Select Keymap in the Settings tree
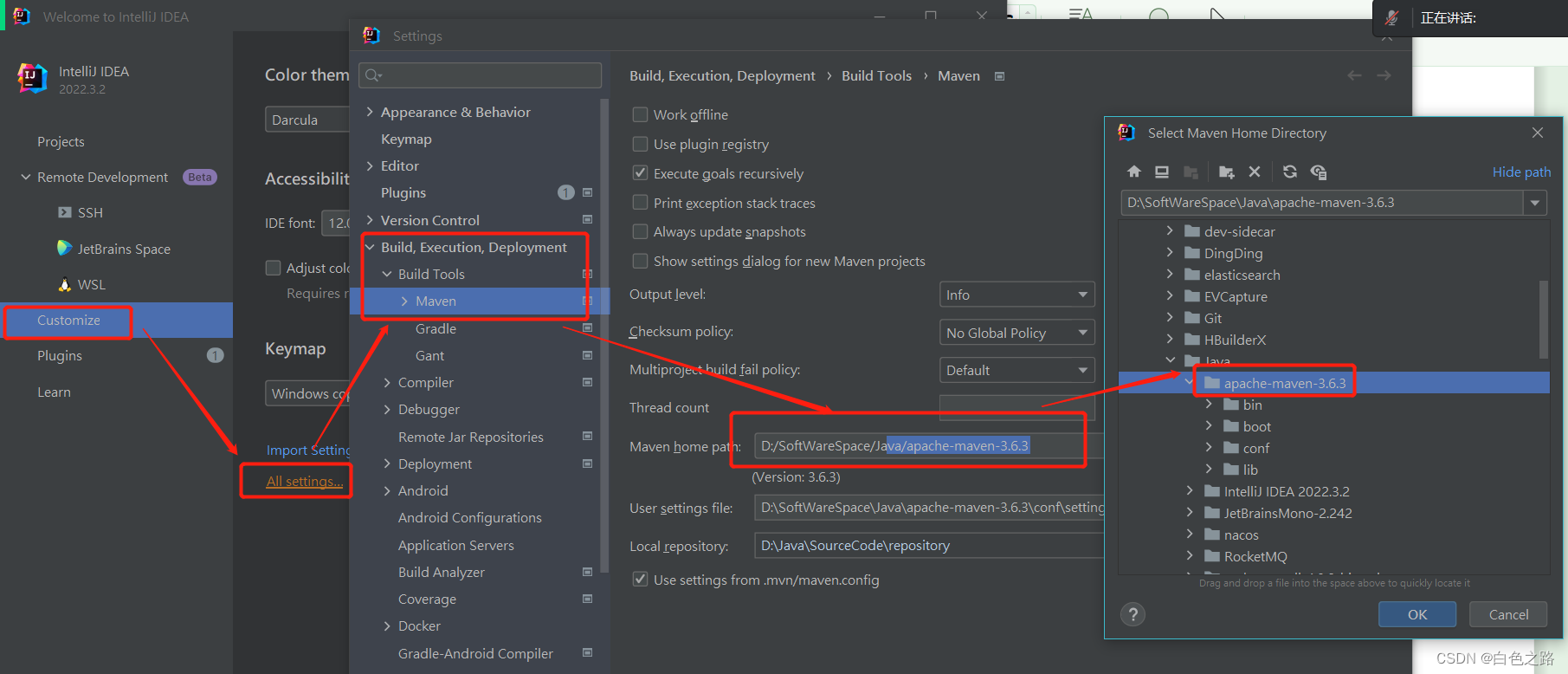The width and height of the screenshot is (1568, 674). coord(406,139)
